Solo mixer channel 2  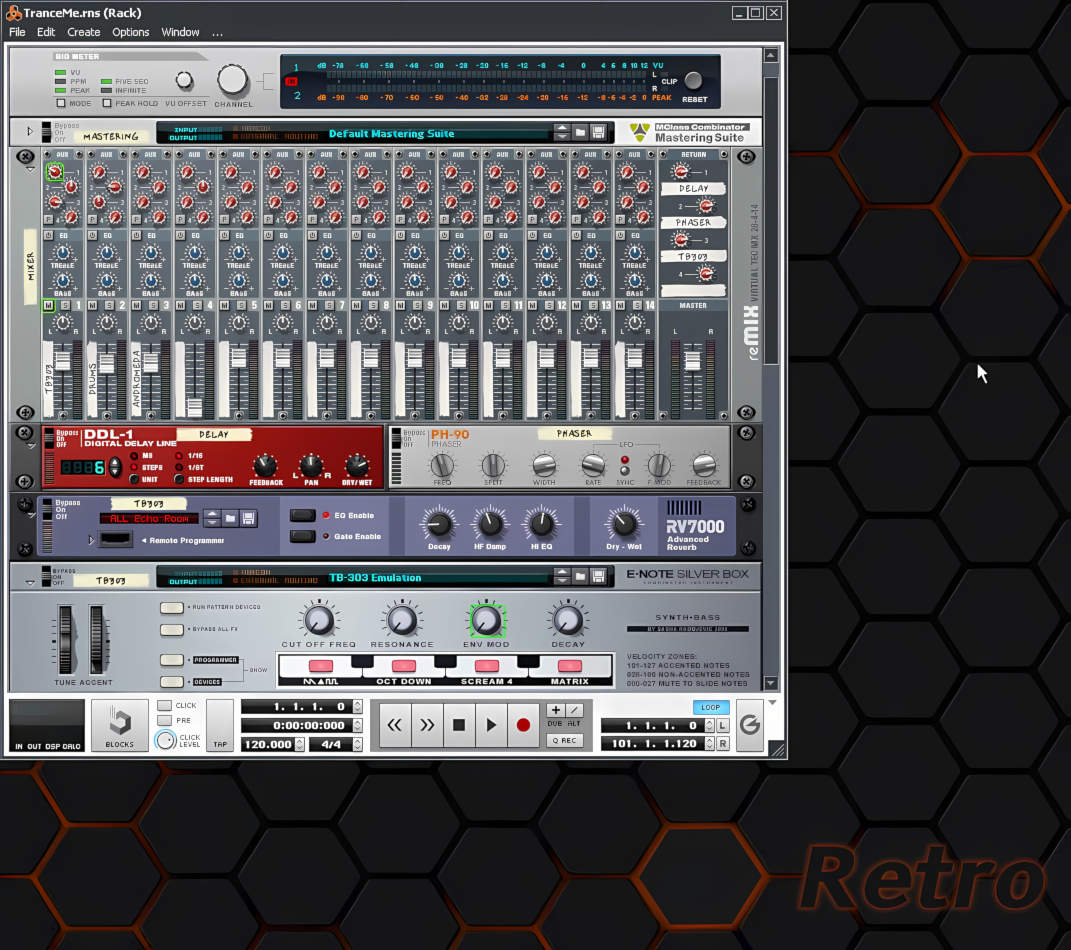pyautogui.click(x=109, y=305)
